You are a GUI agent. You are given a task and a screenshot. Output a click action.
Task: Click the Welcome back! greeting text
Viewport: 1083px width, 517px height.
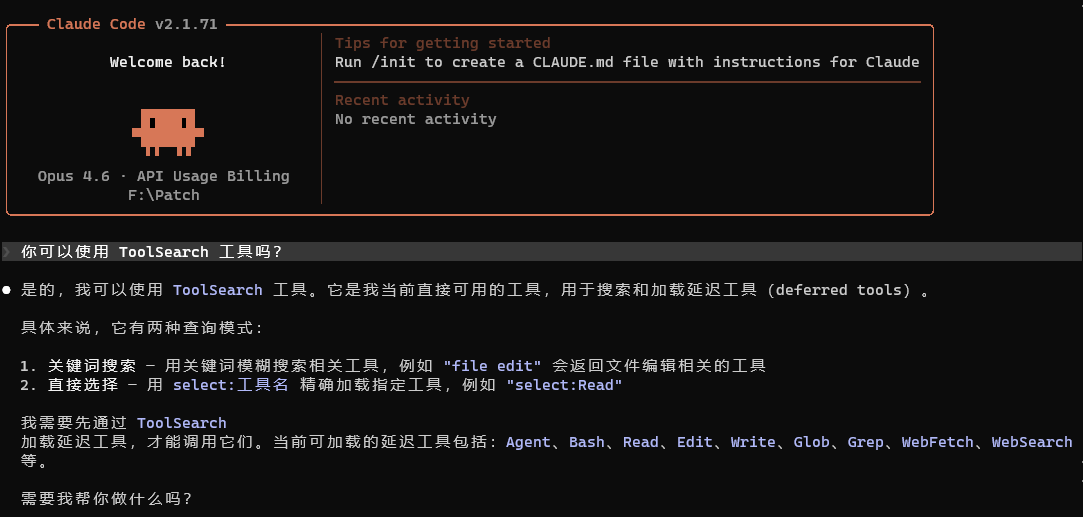pyautogui.click(x=168, y=62)
